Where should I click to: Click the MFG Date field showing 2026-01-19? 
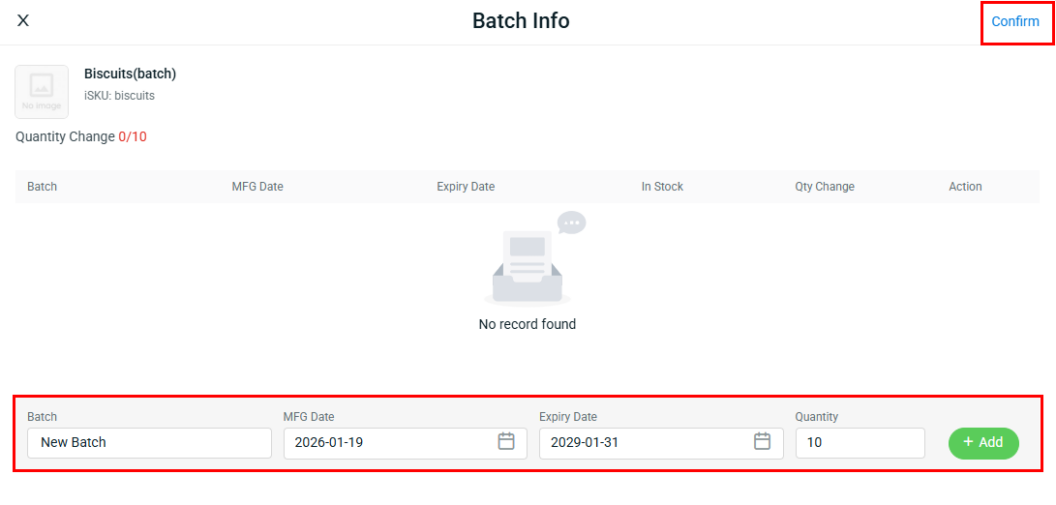[x=390, y=443]
